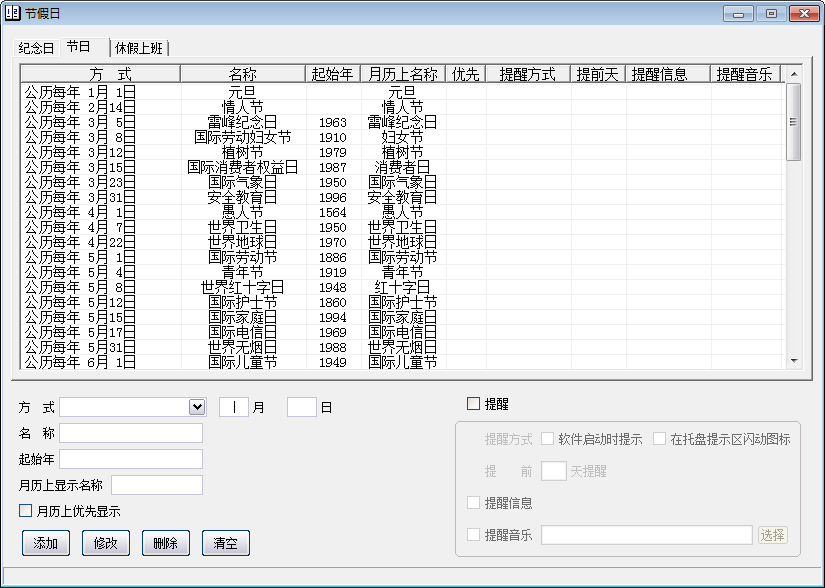Click the 选择 button for reminder music
This screenshot has width=825, height=588.
tap(775, 535)
